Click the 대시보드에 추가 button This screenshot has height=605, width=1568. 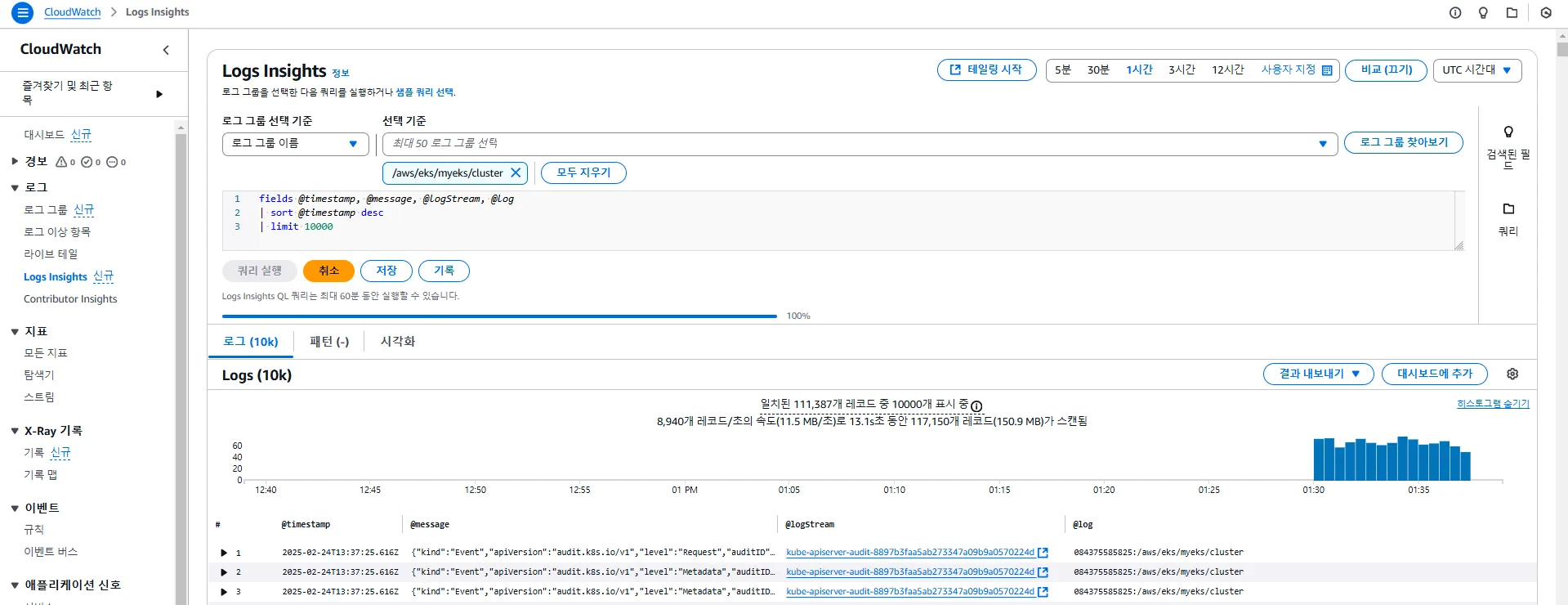click(1435, 374)
